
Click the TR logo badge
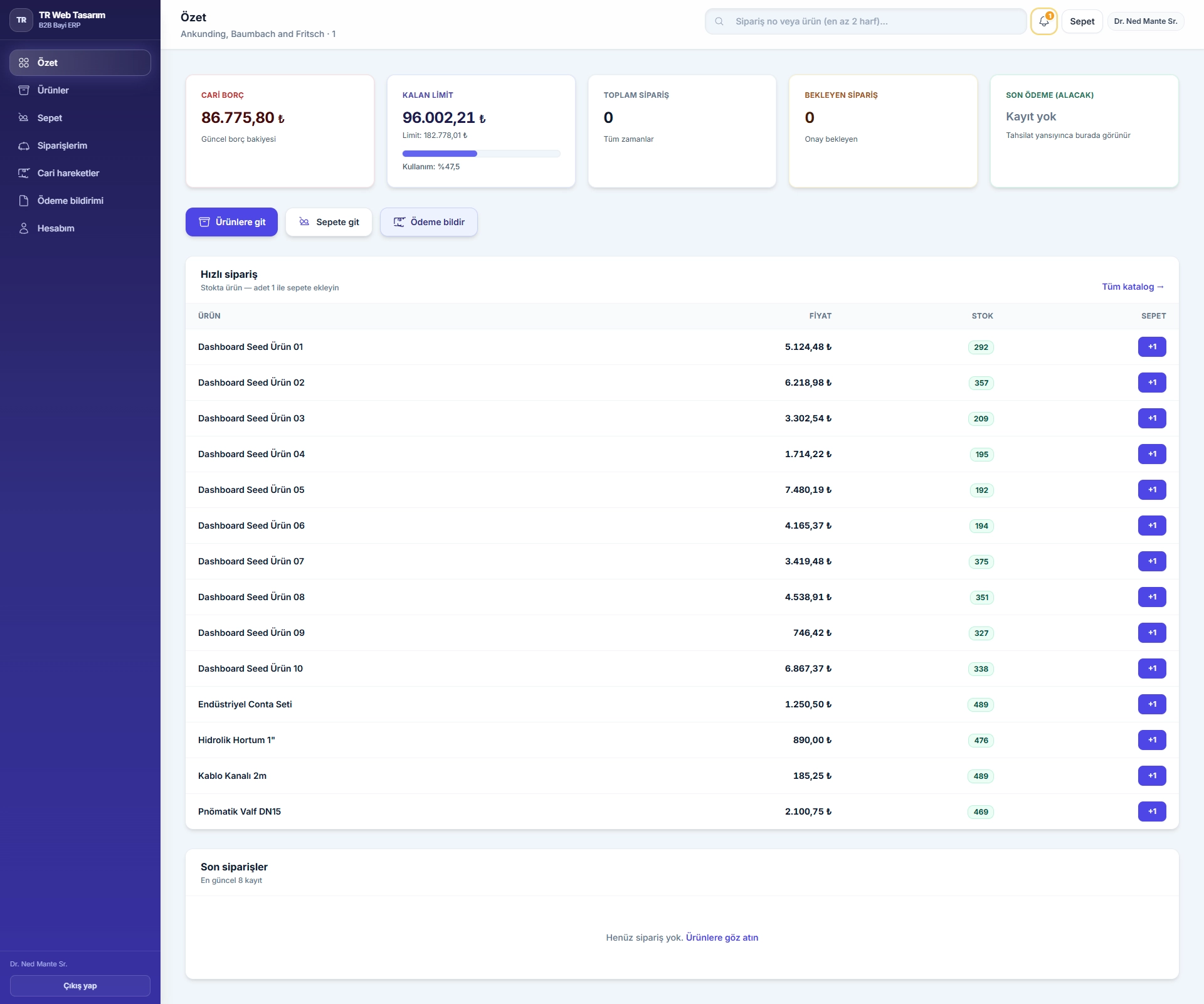21,20
